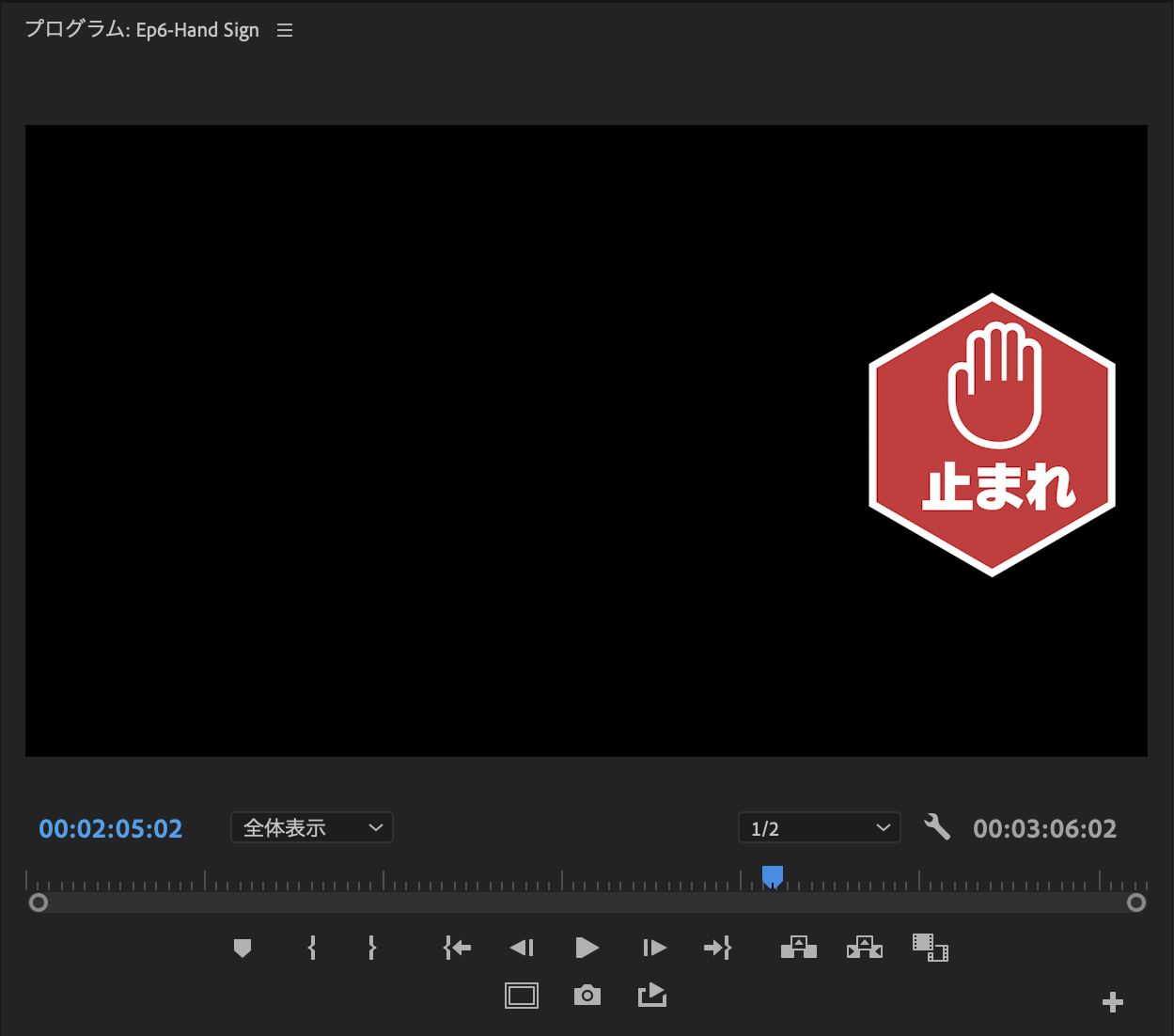Image resolution: width=1174 pixels, height=1036 pixels.
Task: Open the 1/2 playback resolution dropdown
Action: (819, 828)
